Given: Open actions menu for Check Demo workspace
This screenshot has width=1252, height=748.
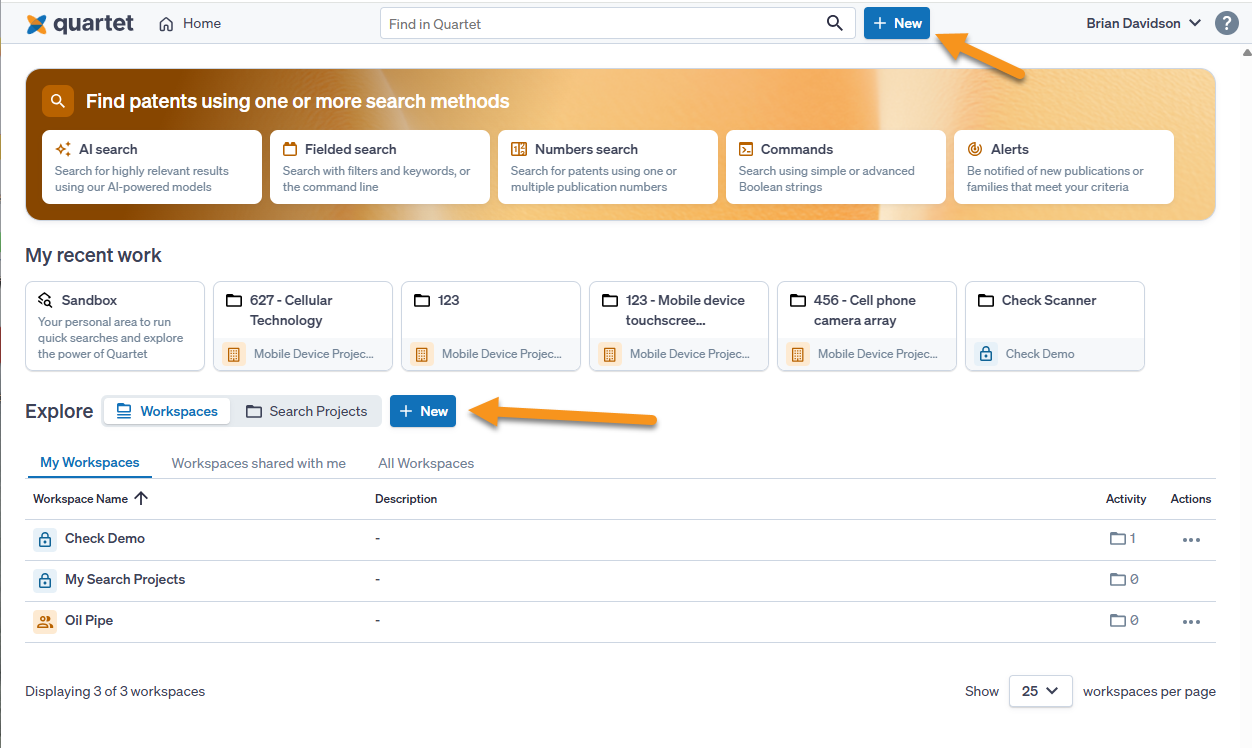Looking at the screenshot, I should [1190, 539].
